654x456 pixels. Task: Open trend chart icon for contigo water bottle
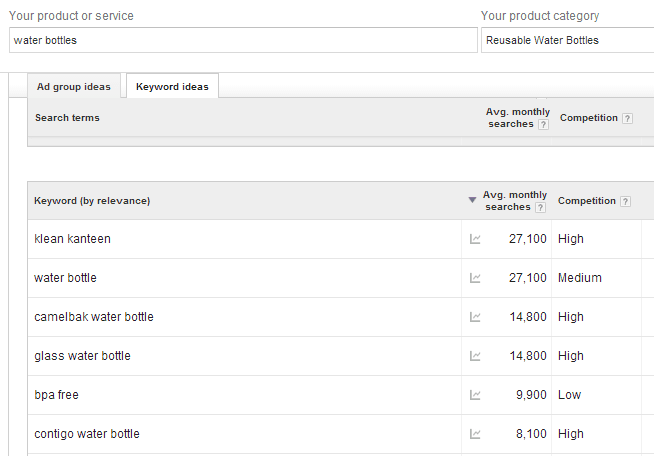475,434
